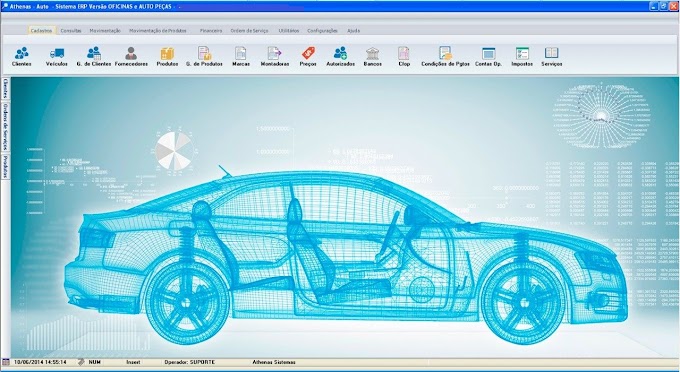Click Athenas Sistemas in status bar
Screen dimensions: 680x372
[274, 362]
